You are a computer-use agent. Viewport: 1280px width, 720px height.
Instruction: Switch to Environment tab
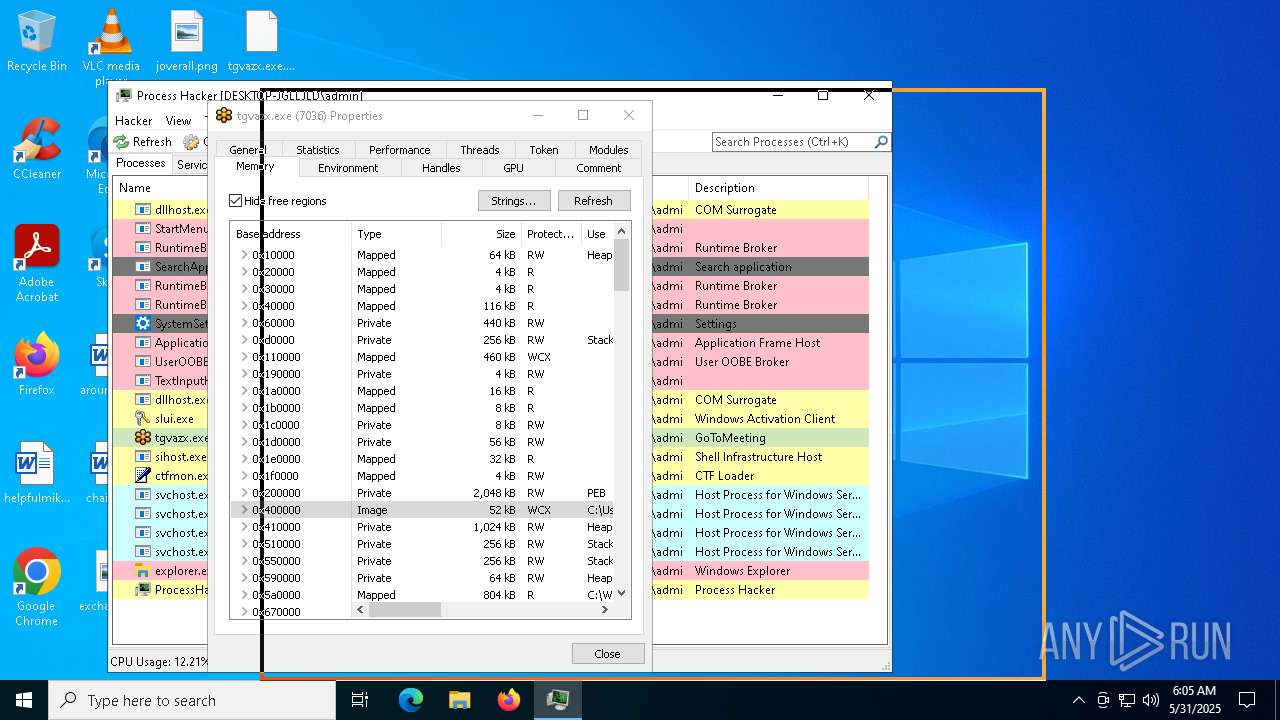pyautogui.click(x=348, y=168)
